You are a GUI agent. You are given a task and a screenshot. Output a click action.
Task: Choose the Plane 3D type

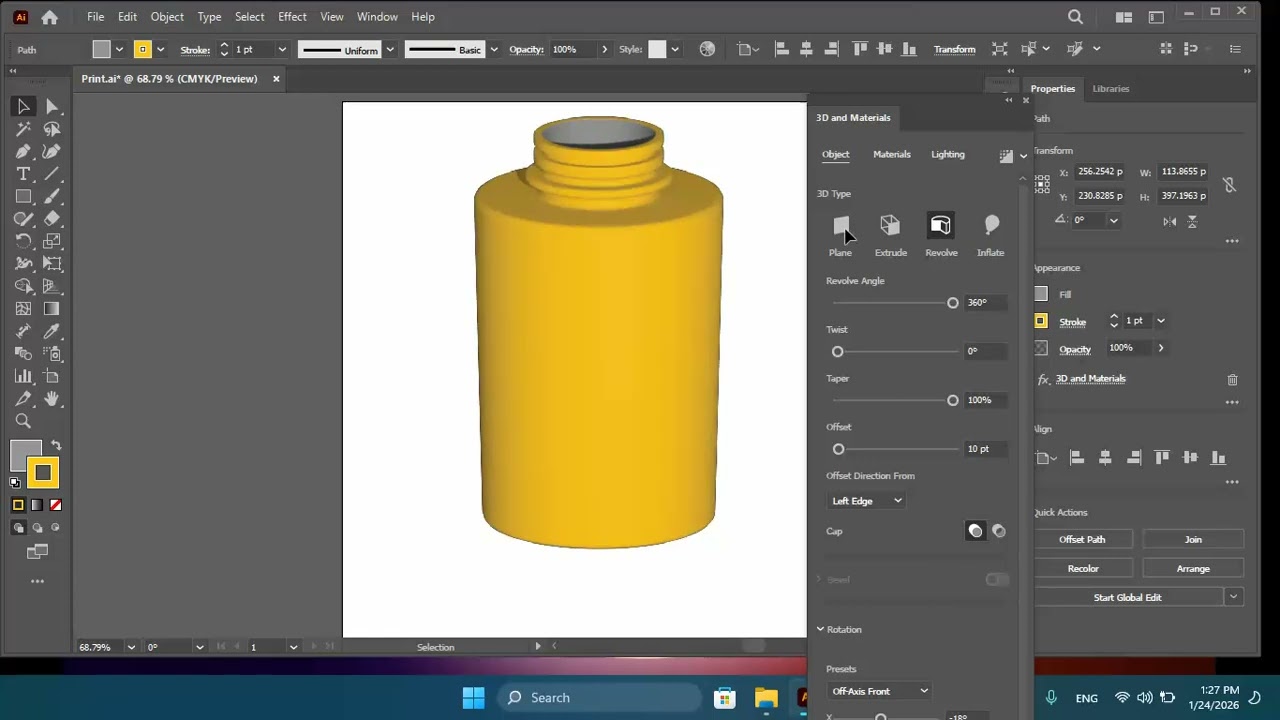pyautogui.click(x=840, y=236)
